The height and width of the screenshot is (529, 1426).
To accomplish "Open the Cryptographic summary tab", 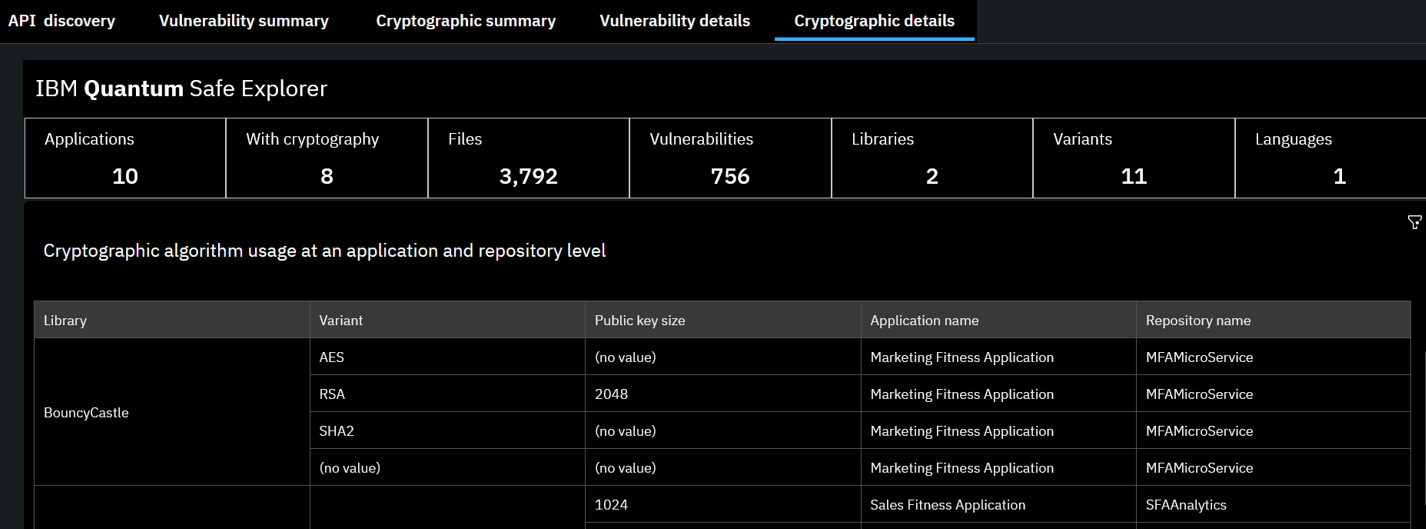I will [x=466, y=21].
